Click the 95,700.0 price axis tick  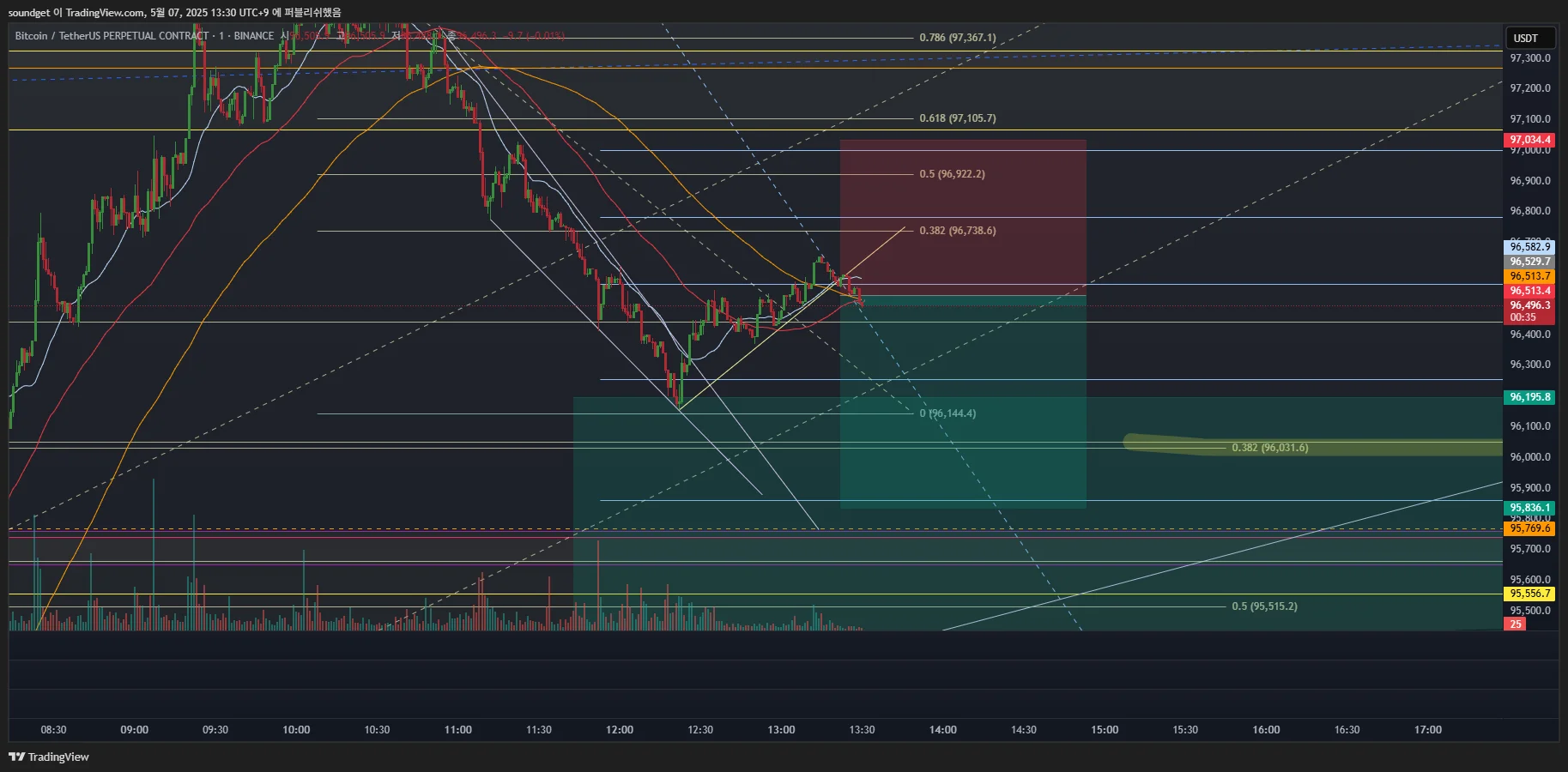[1530, 549]
